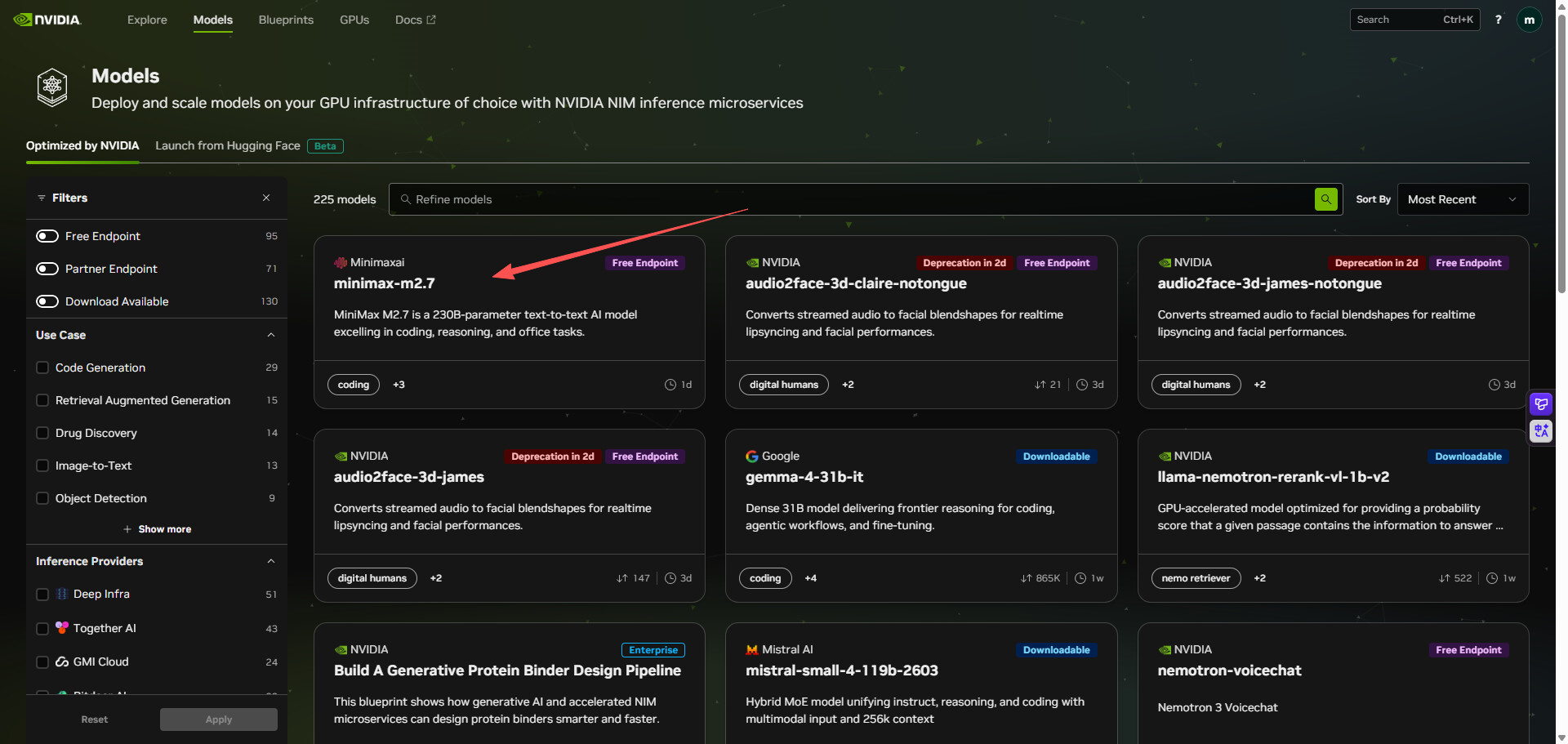1568x744 pixels.
Task: Click the purple shield extension icon
Action: [1541, 403]
